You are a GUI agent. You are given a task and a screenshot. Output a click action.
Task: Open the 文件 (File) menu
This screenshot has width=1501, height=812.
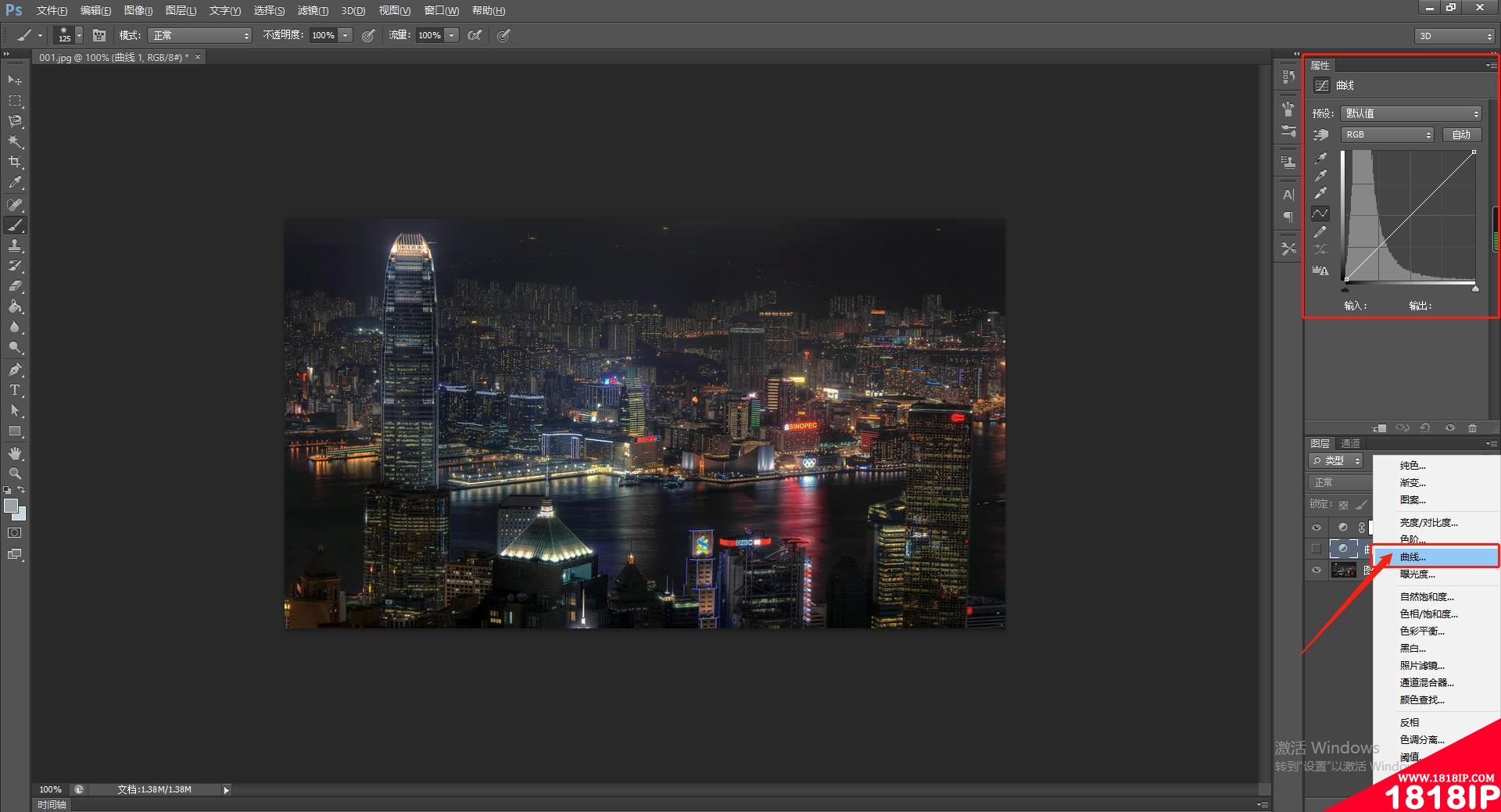pyautogui.click(x=52, y=10)
